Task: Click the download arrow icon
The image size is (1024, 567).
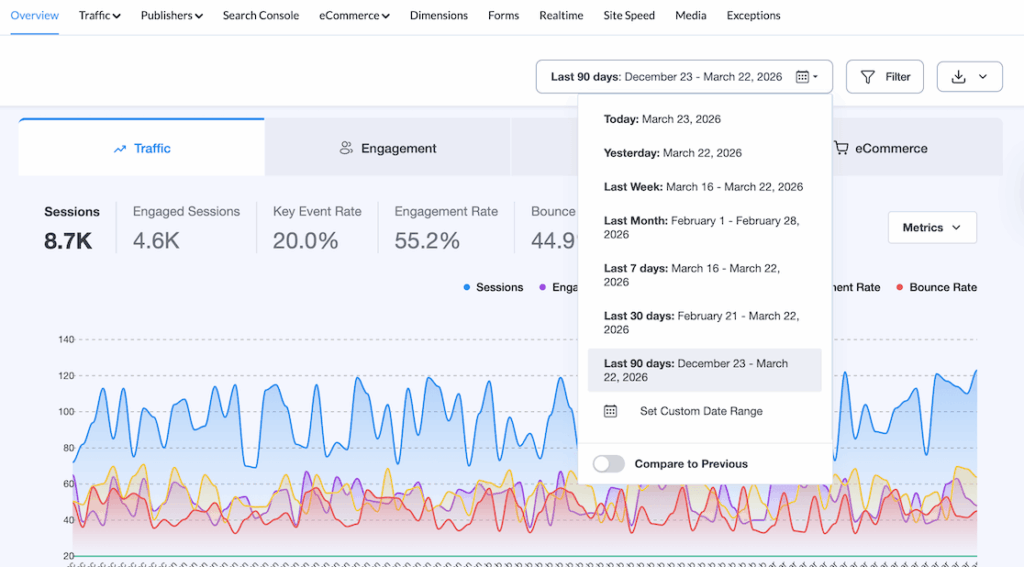Action: point(958,77)
